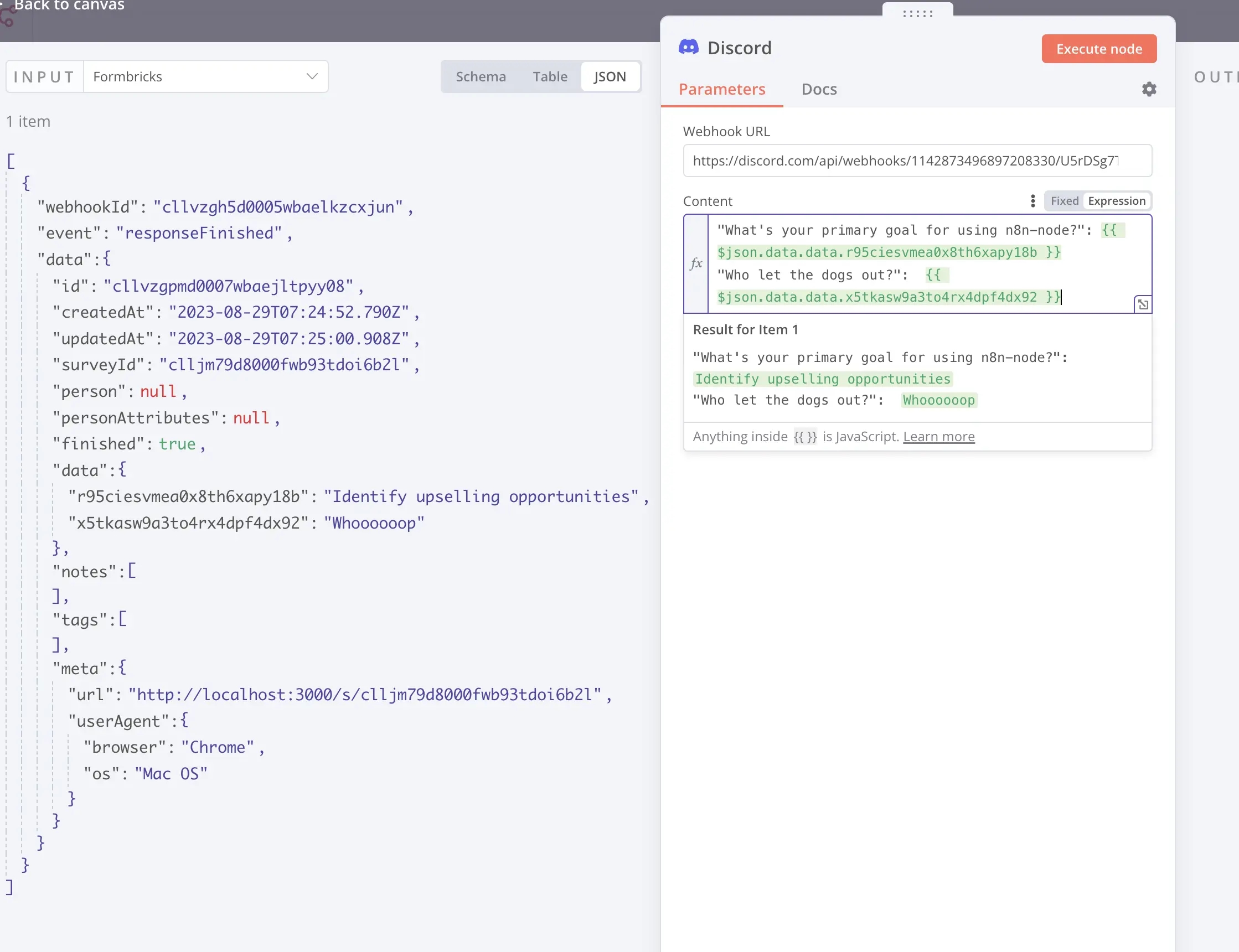Screen dimensions: 1239x952
Task: Click the "Chrome" browser value
Action: pyautogui.click(x=217, y=748)
